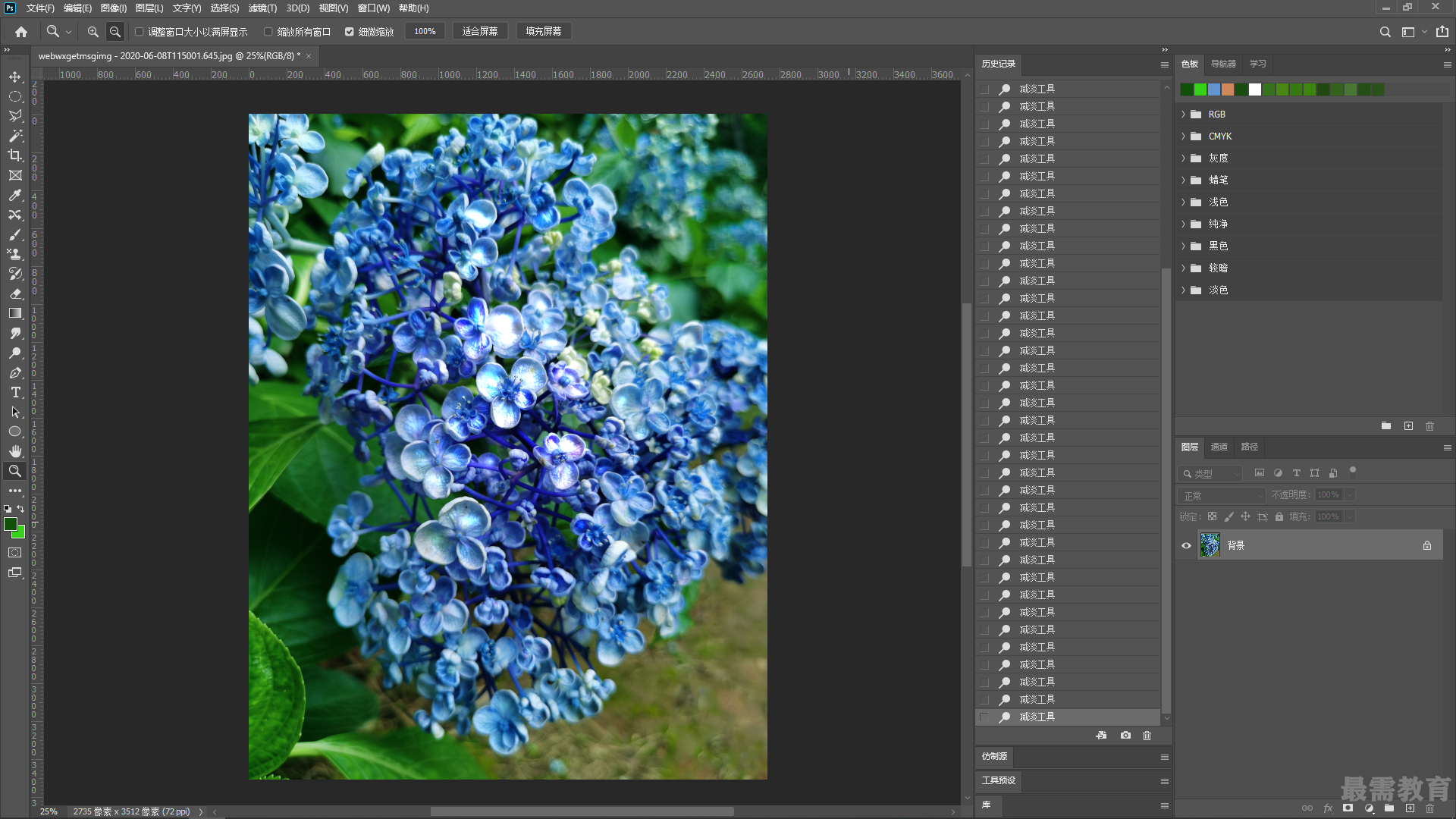
Task: Create new document from current state
Action: tap(1101, 736)
